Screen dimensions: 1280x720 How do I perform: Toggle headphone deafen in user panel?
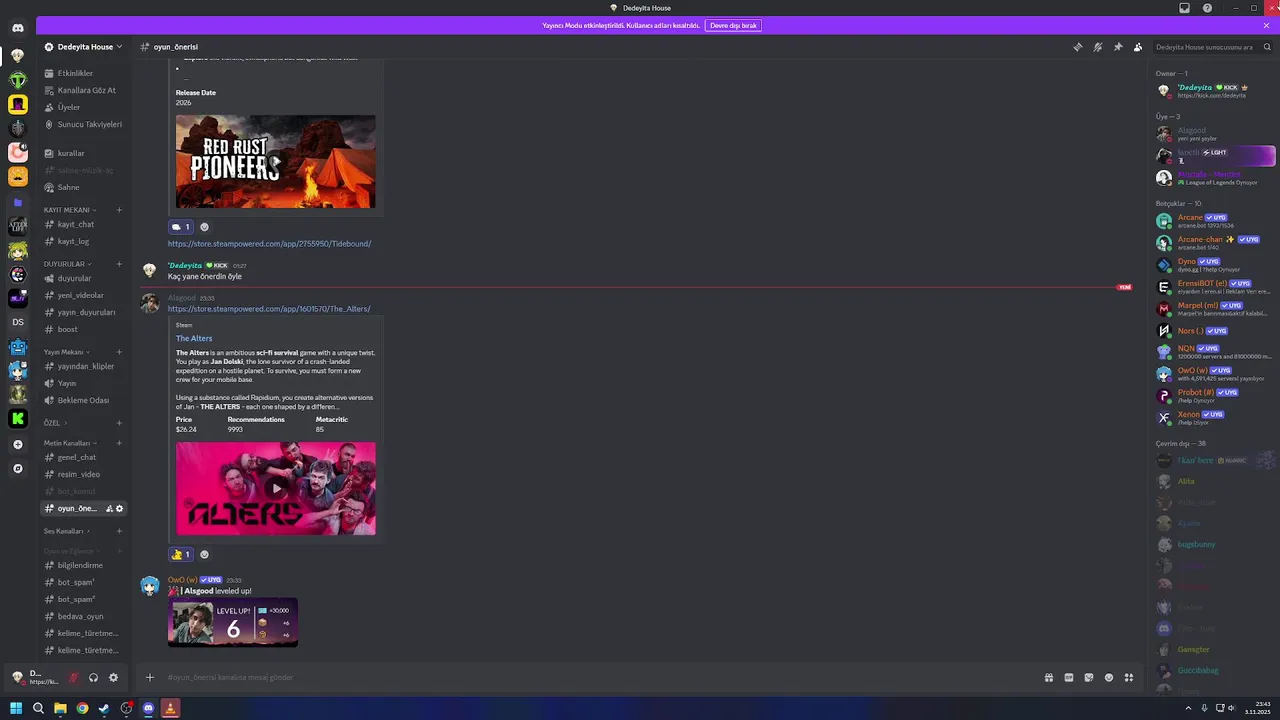coord(93,677)
